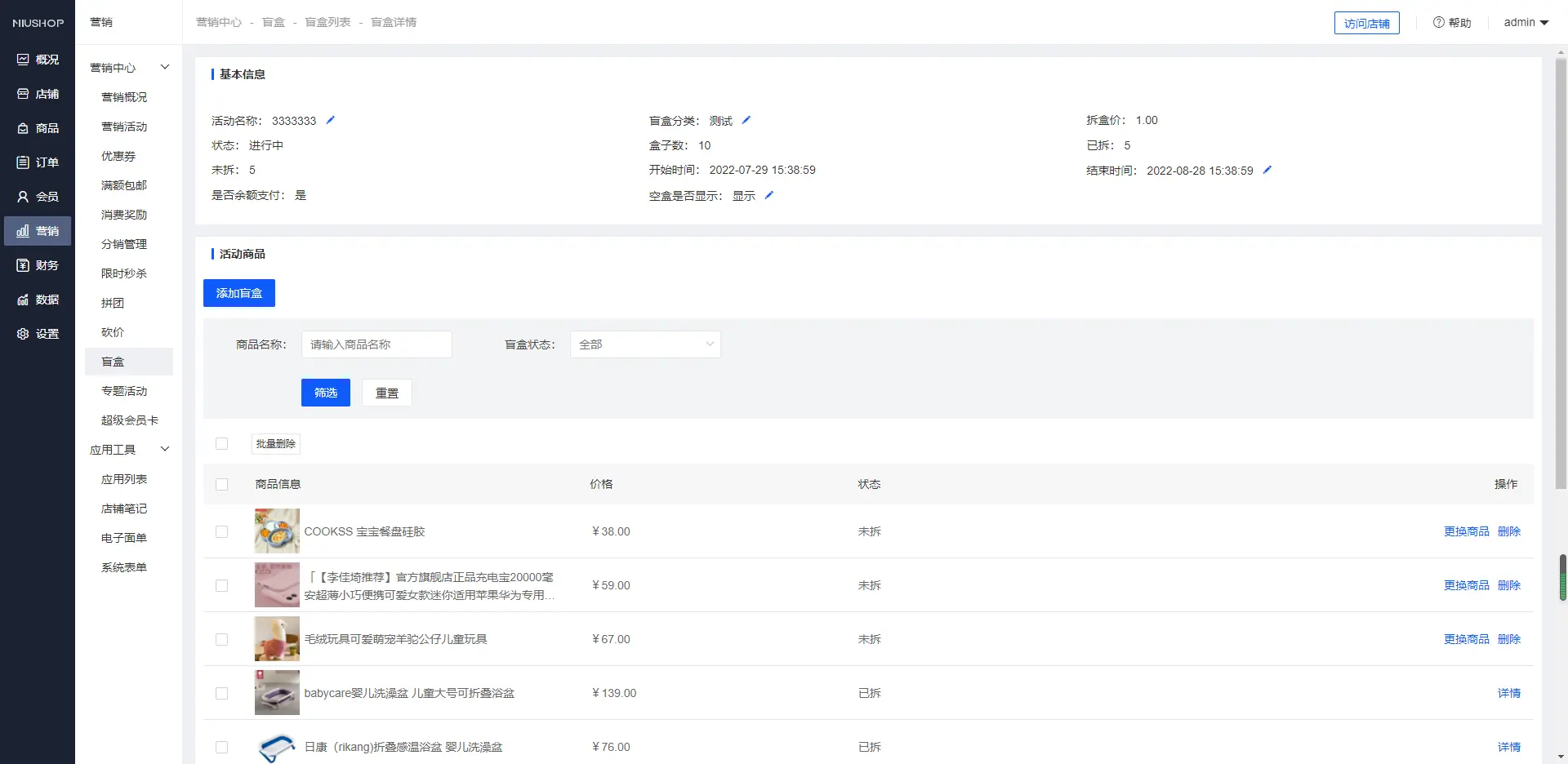Click the page's vertical scrollbar thumb
The width and height of the screenshot is (1568, 764).
click(1561, 269)
